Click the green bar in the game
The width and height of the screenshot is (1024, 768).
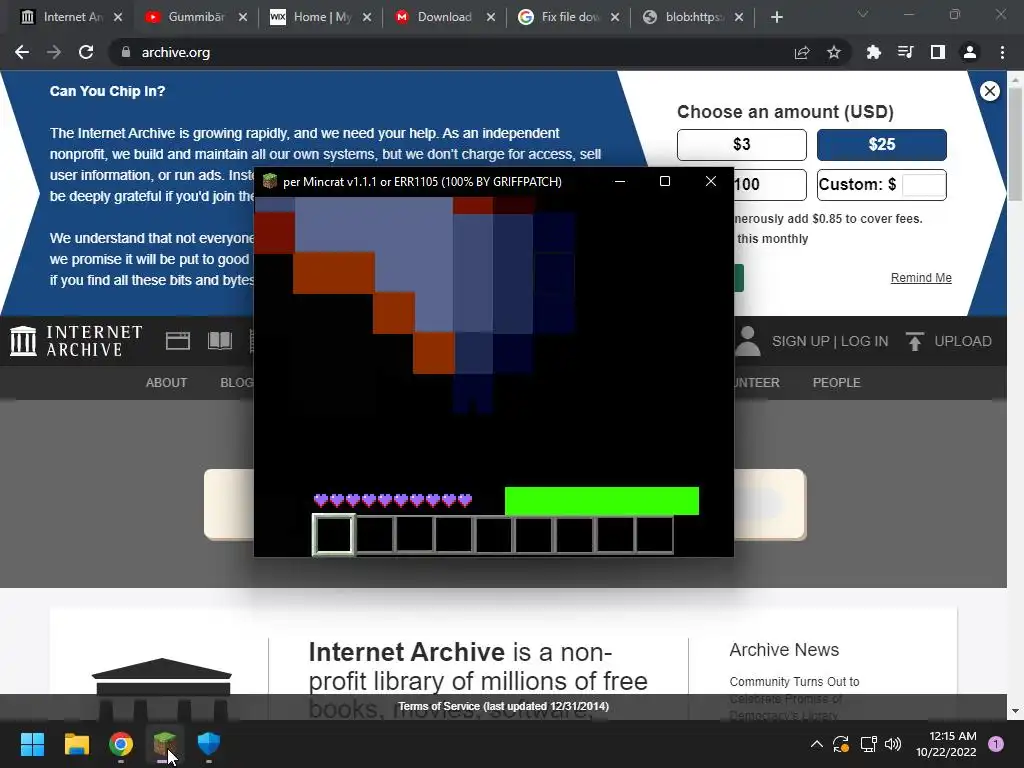pos(601,501)
